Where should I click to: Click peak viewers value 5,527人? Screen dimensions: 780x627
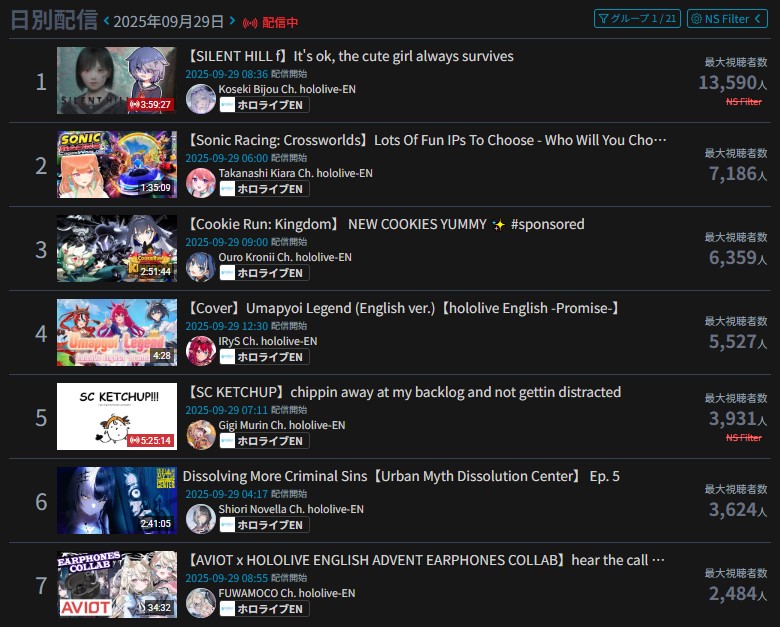point(738,342)
